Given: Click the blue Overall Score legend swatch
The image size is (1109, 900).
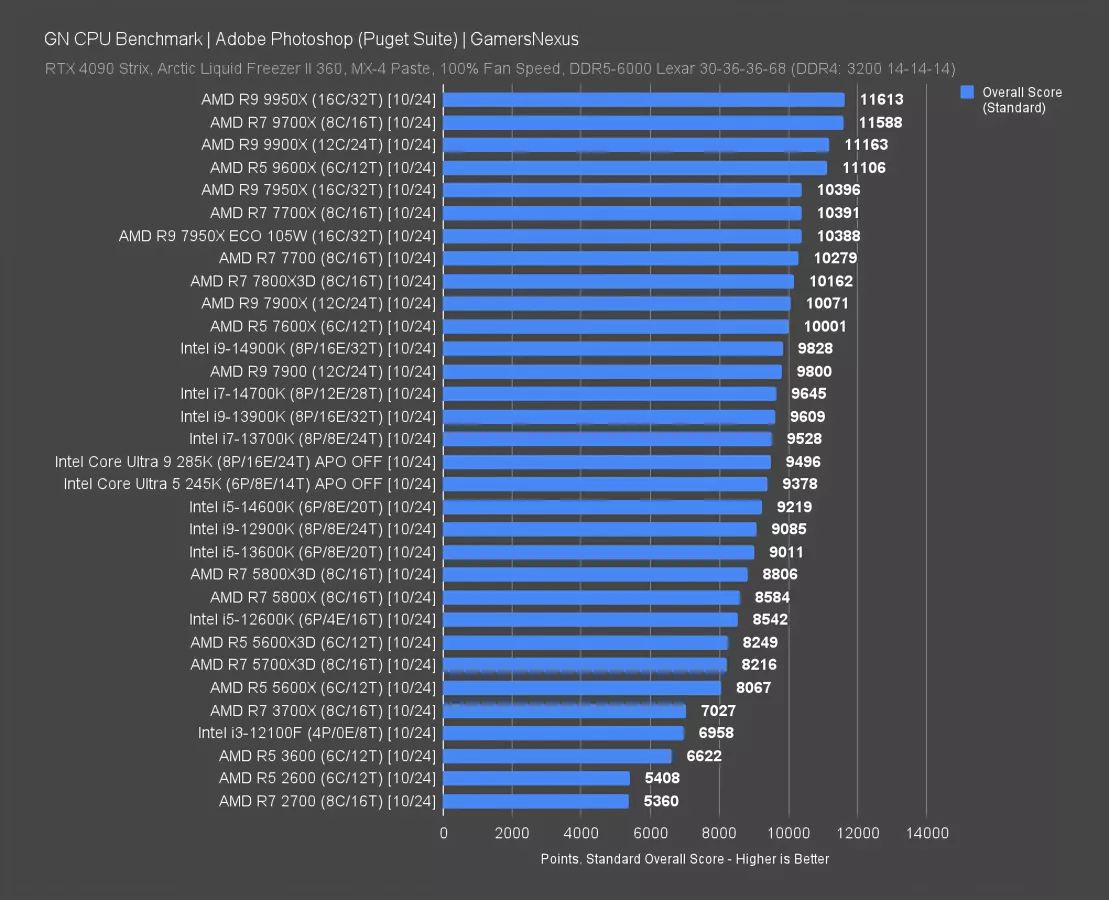Looking at the screenshot, I should pos(967,92).
